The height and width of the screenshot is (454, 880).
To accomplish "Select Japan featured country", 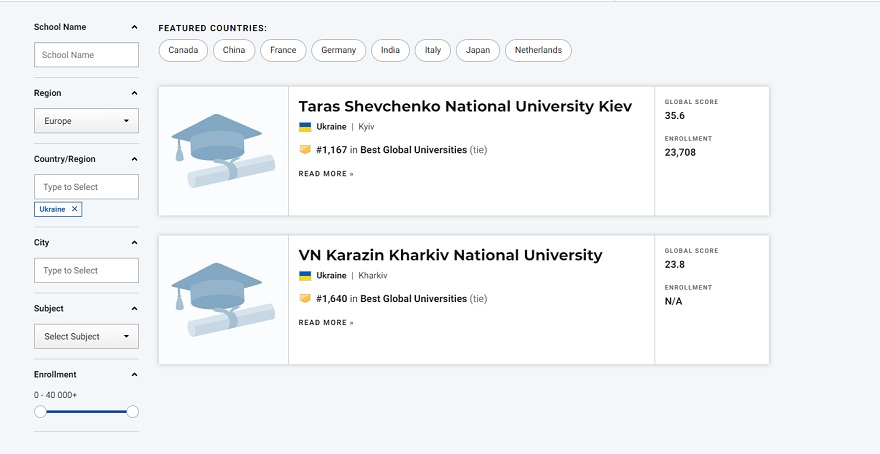I will pyautogui.click(x=478, y=50).
